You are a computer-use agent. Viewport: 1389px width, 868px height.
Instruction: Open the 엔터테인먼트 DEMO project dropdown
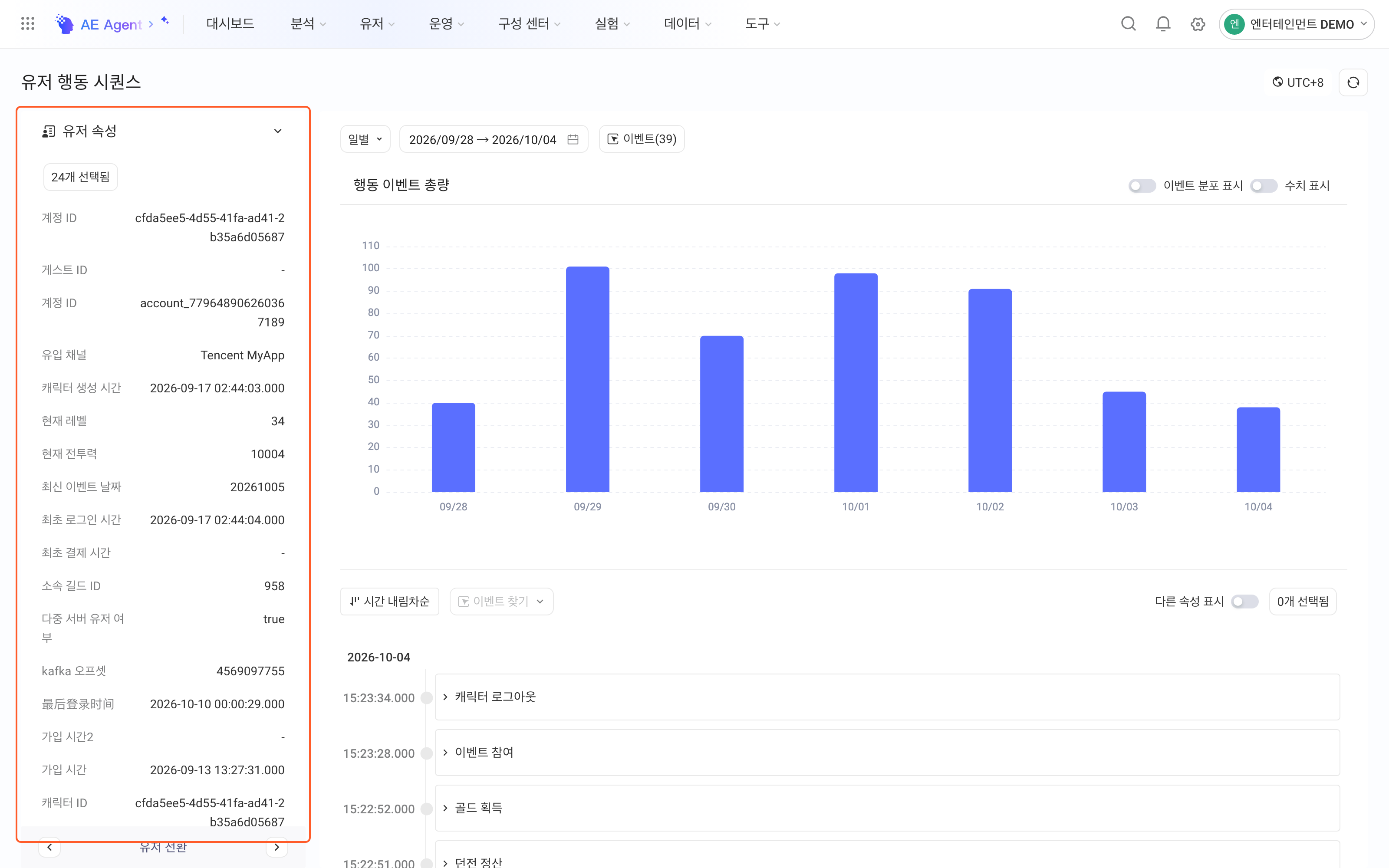(1296, 24)
